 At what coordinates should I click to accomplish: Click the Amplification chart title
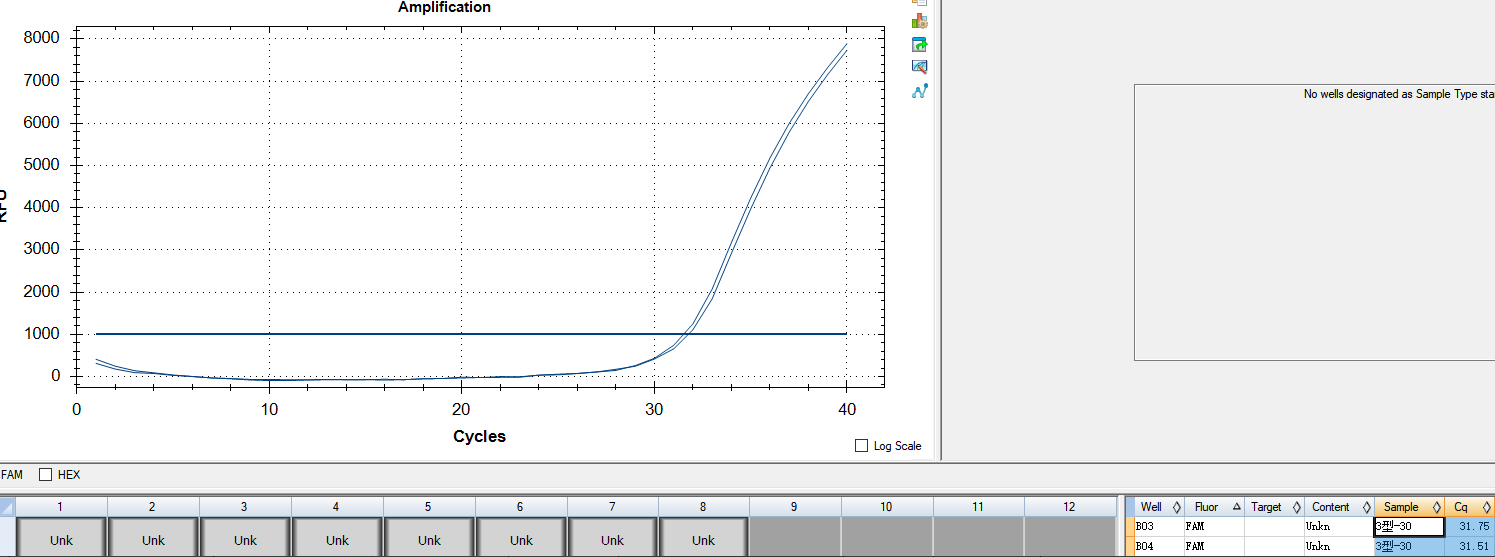444,7
